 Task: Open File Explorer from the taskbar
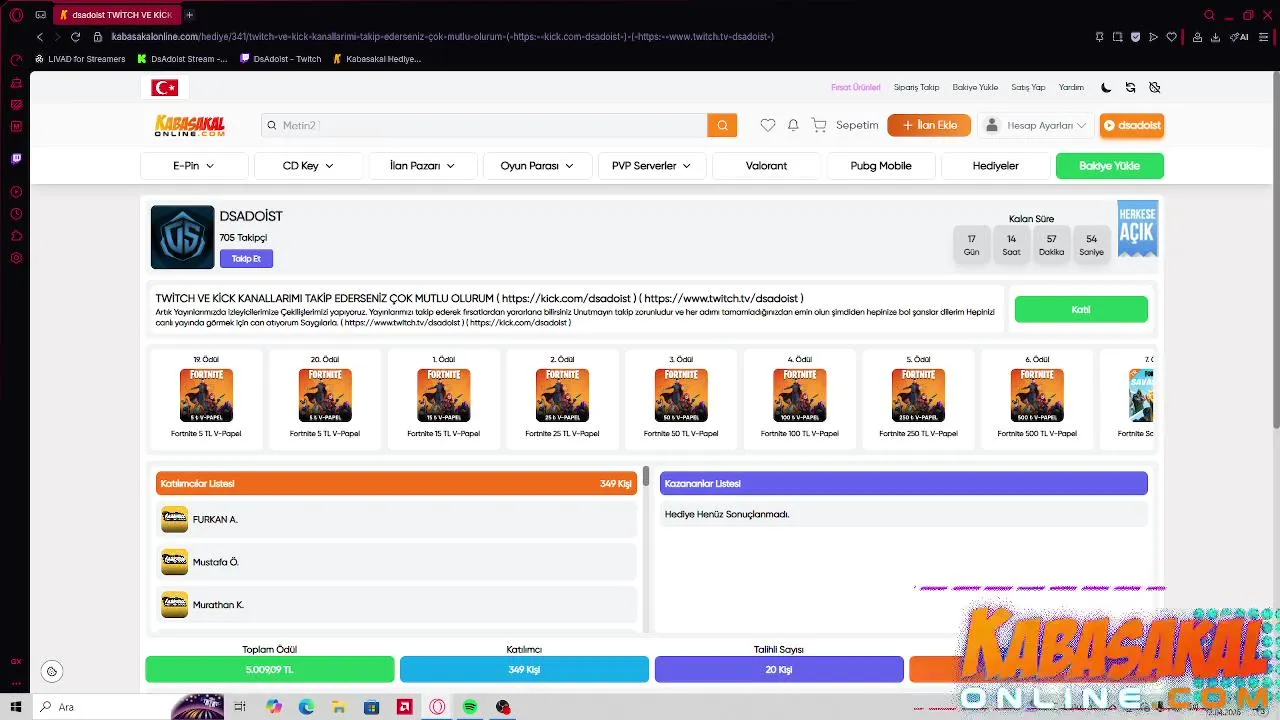point(339,707)
